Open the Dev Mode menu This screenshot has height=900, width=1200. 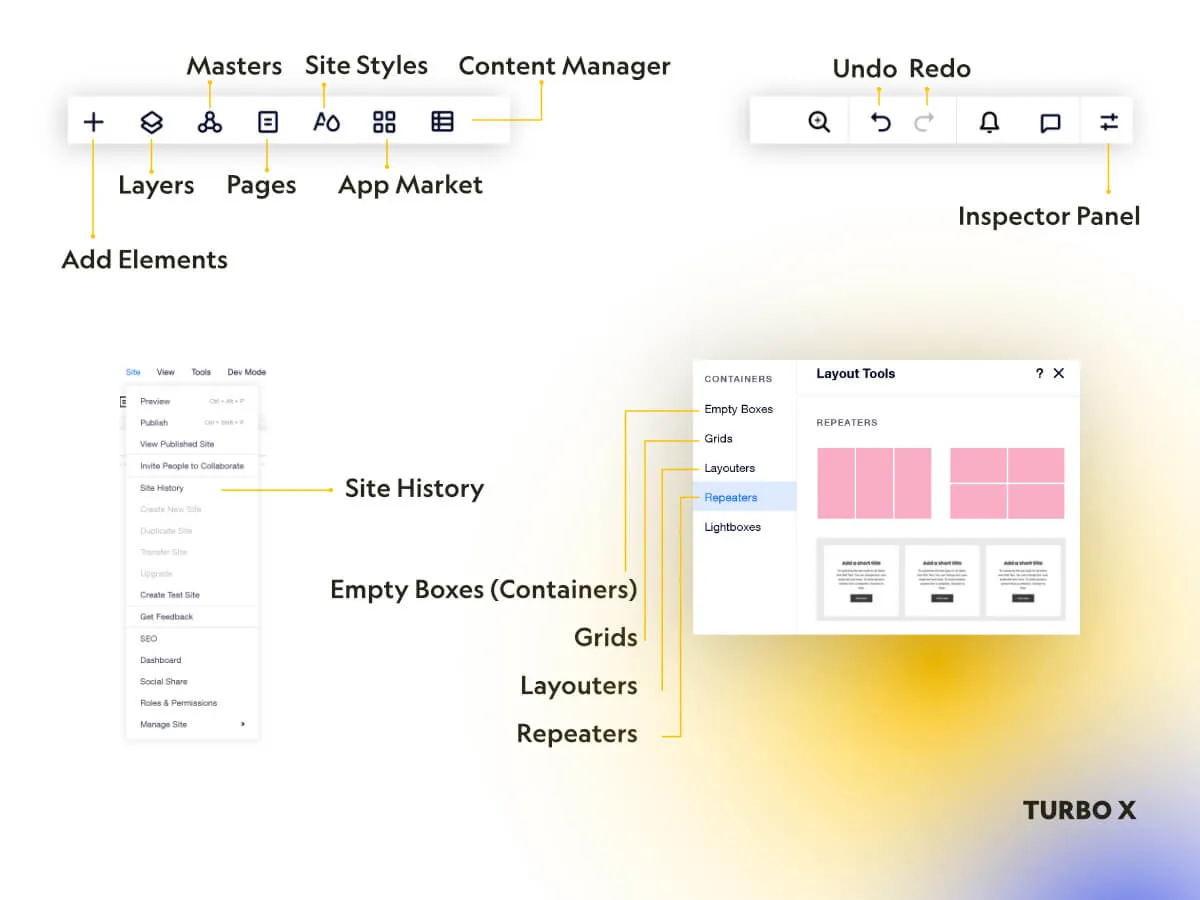[247, 372]
